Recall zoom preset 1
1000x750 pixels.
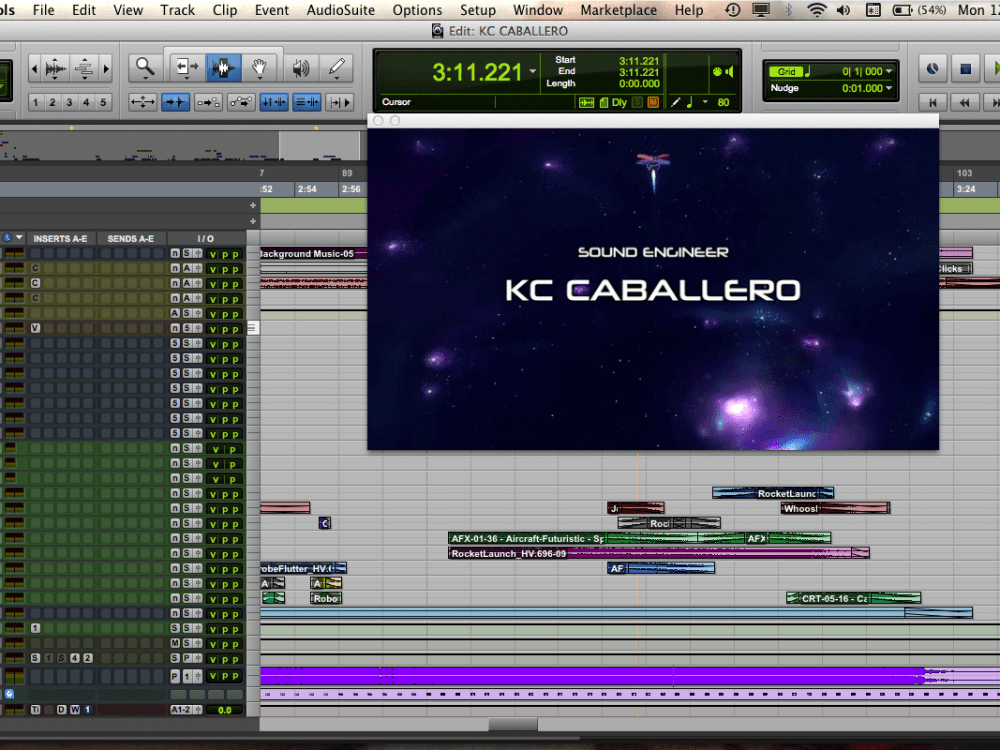click(36, 102)
